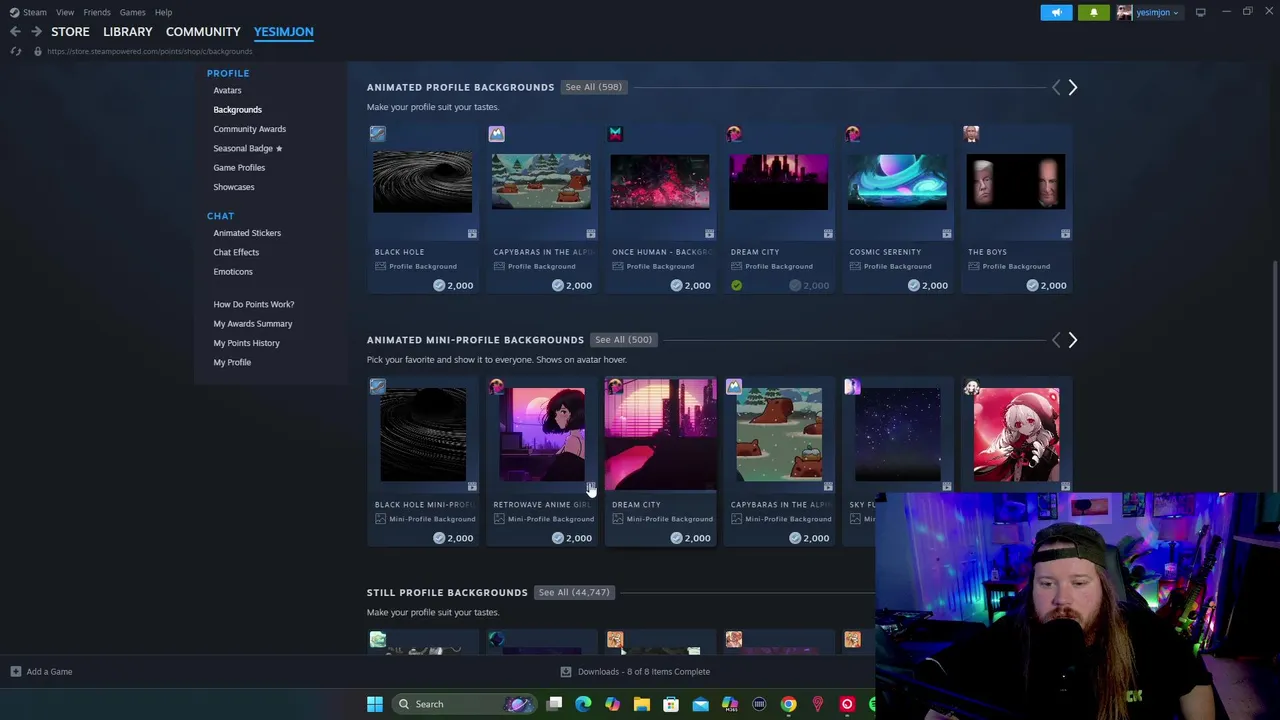This screenshot has width=1280, height=720.
Task: Show next animated profile backgrounds
Action: point(1072,87)
